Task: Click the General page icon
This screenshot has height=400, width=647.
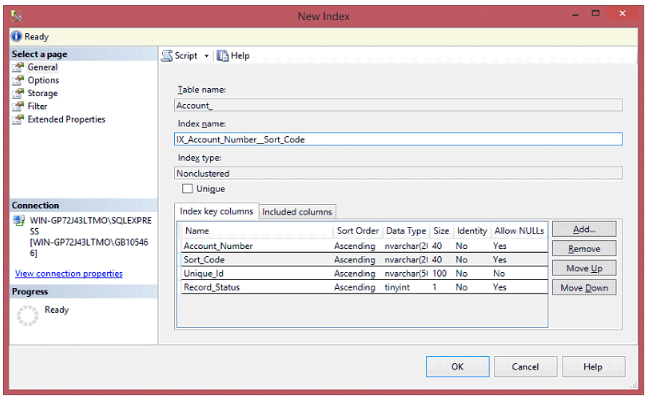Action: click(x=18, y=67)
